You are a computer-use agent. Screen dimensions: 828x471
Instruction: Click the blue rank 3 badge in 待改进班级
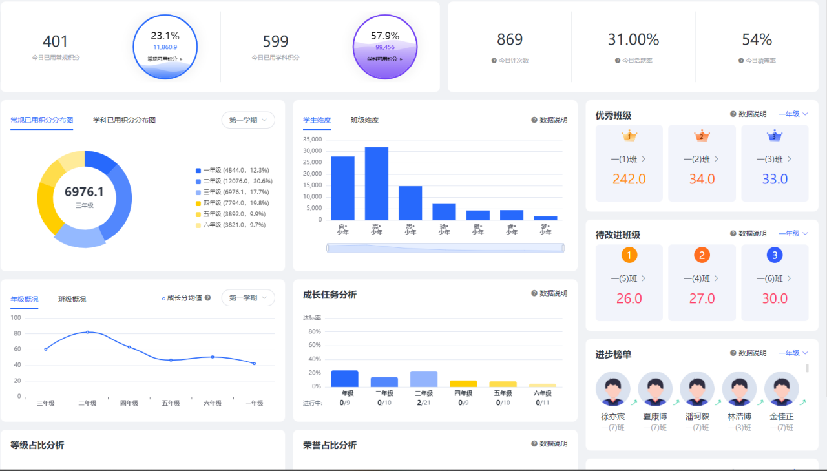774,255
